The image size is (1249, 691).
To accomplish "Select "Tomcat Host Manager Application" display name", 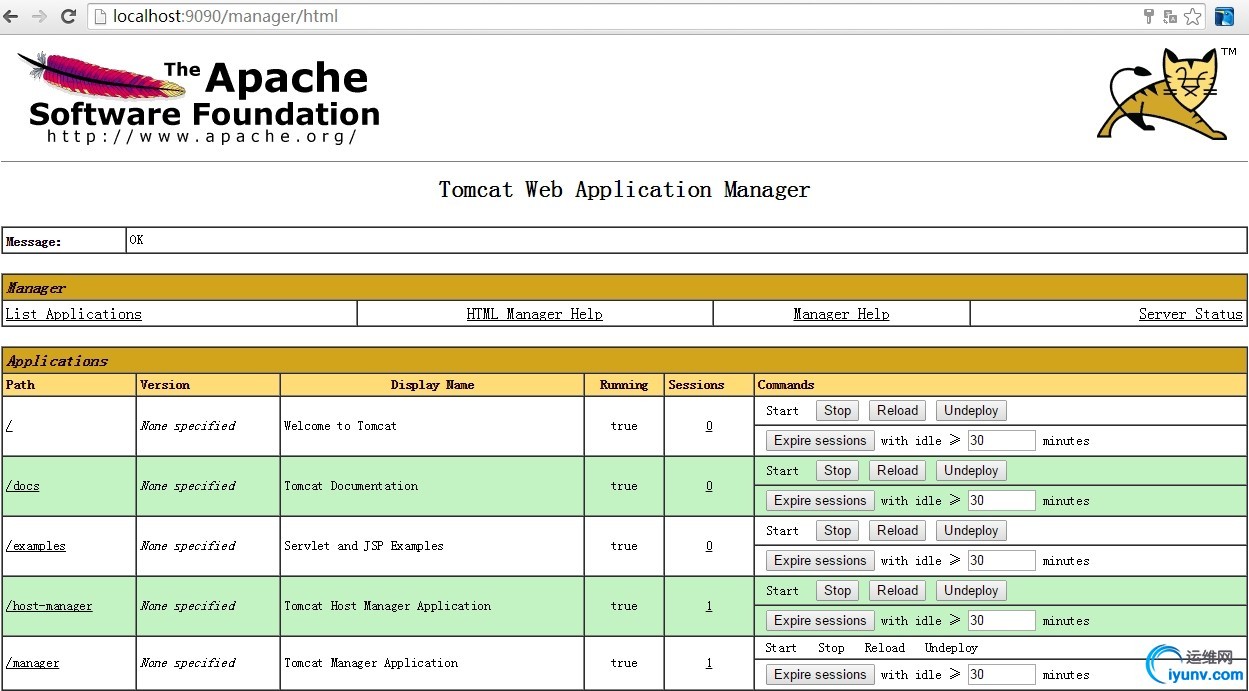I will 388,606.
